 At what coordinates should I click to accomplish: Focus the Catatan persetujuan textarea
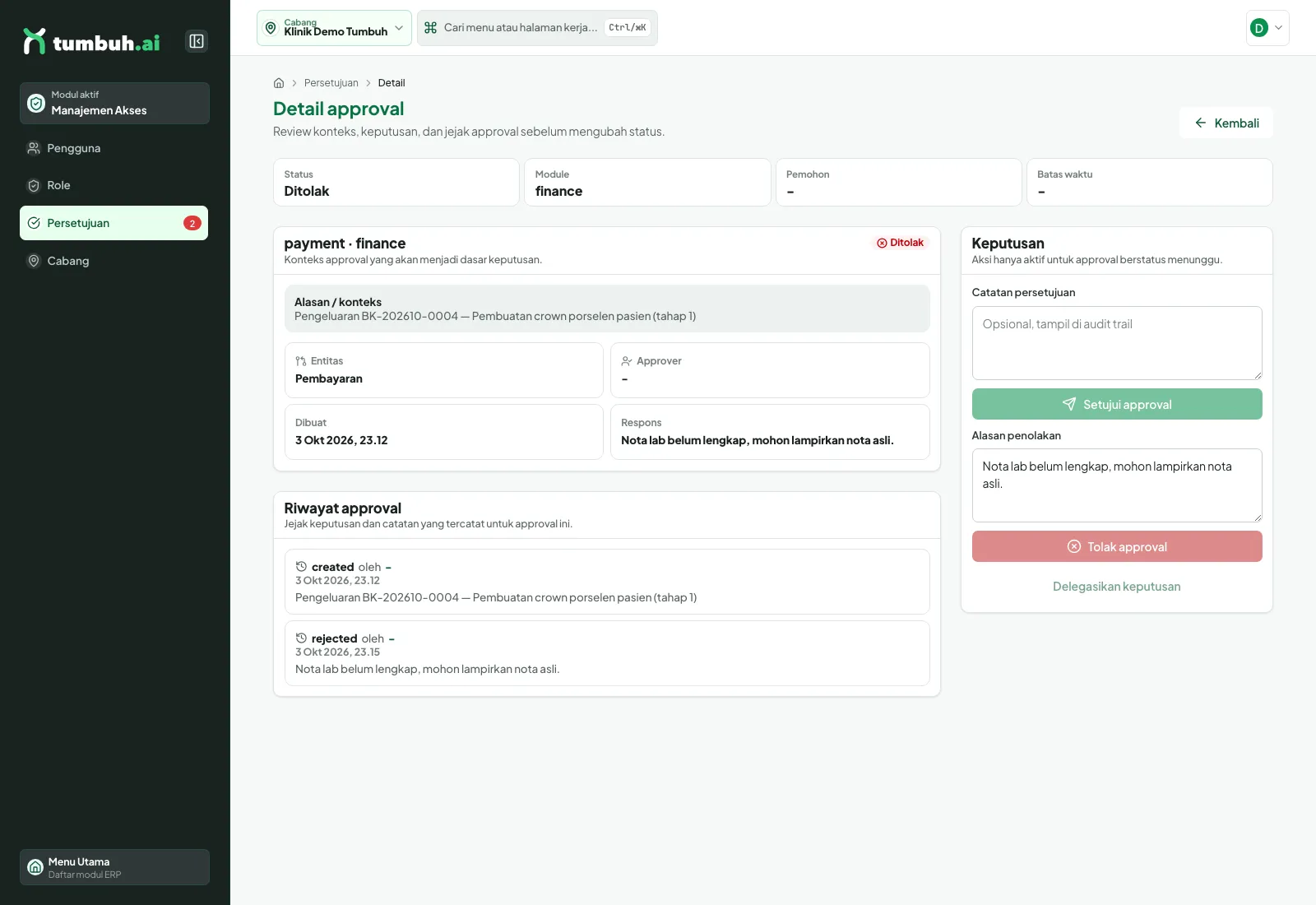tap(1117, 343)
